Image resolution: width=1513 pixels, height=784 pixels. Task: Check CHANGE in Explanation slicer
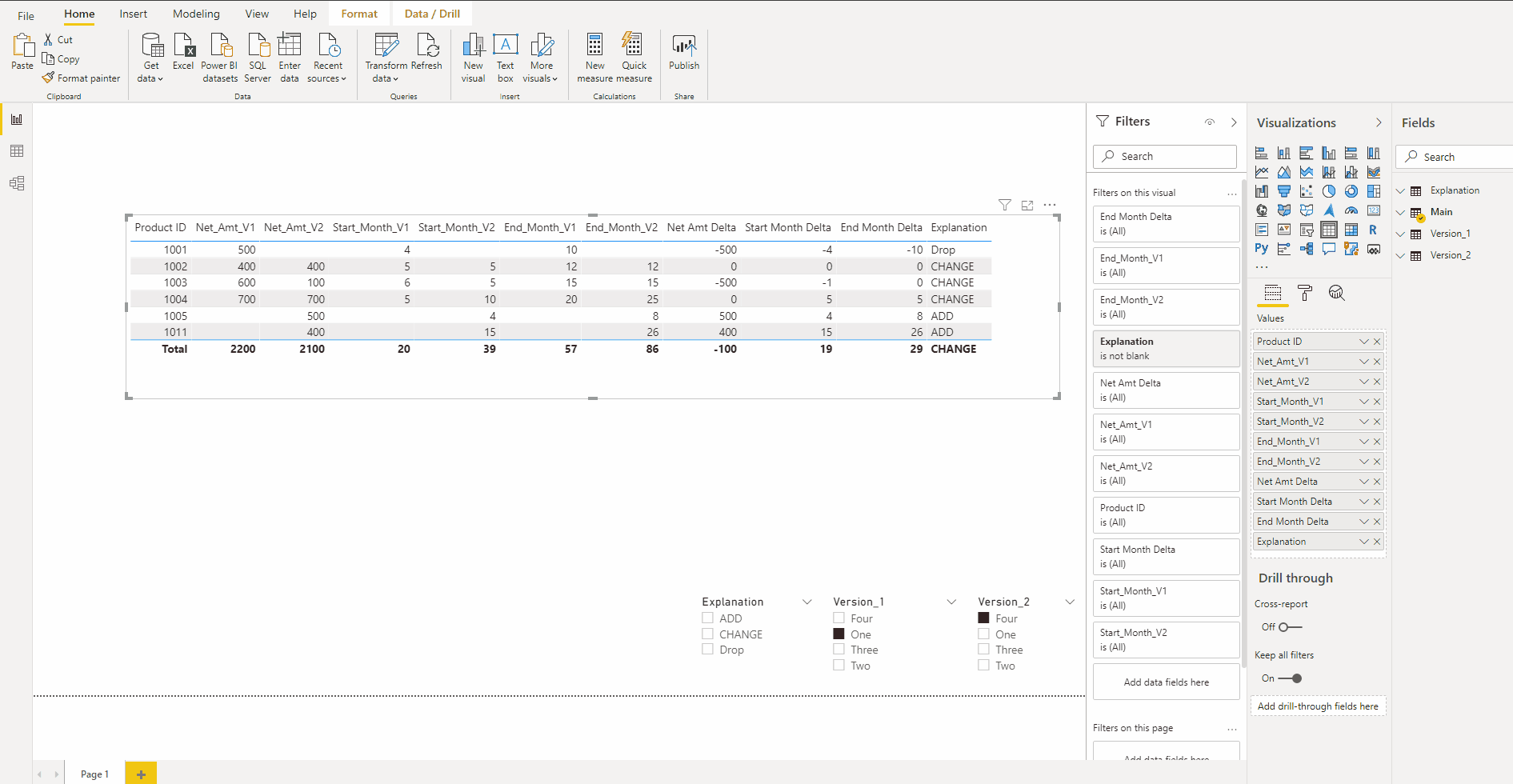click(707, 634)
